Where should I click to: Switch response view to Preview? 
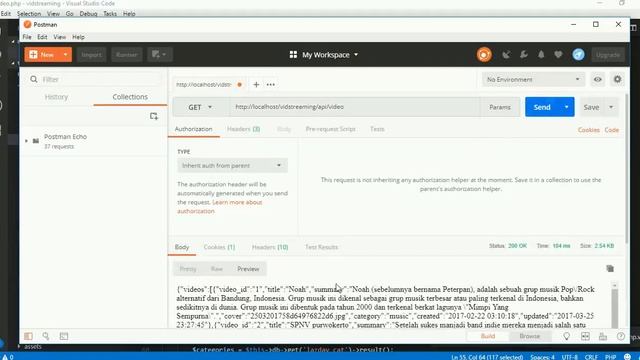pos(248,269)
